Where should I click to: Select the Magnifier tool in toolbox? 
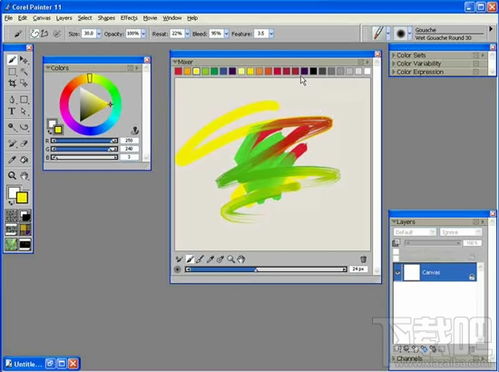pyautogui.click(x=12, y=175)
